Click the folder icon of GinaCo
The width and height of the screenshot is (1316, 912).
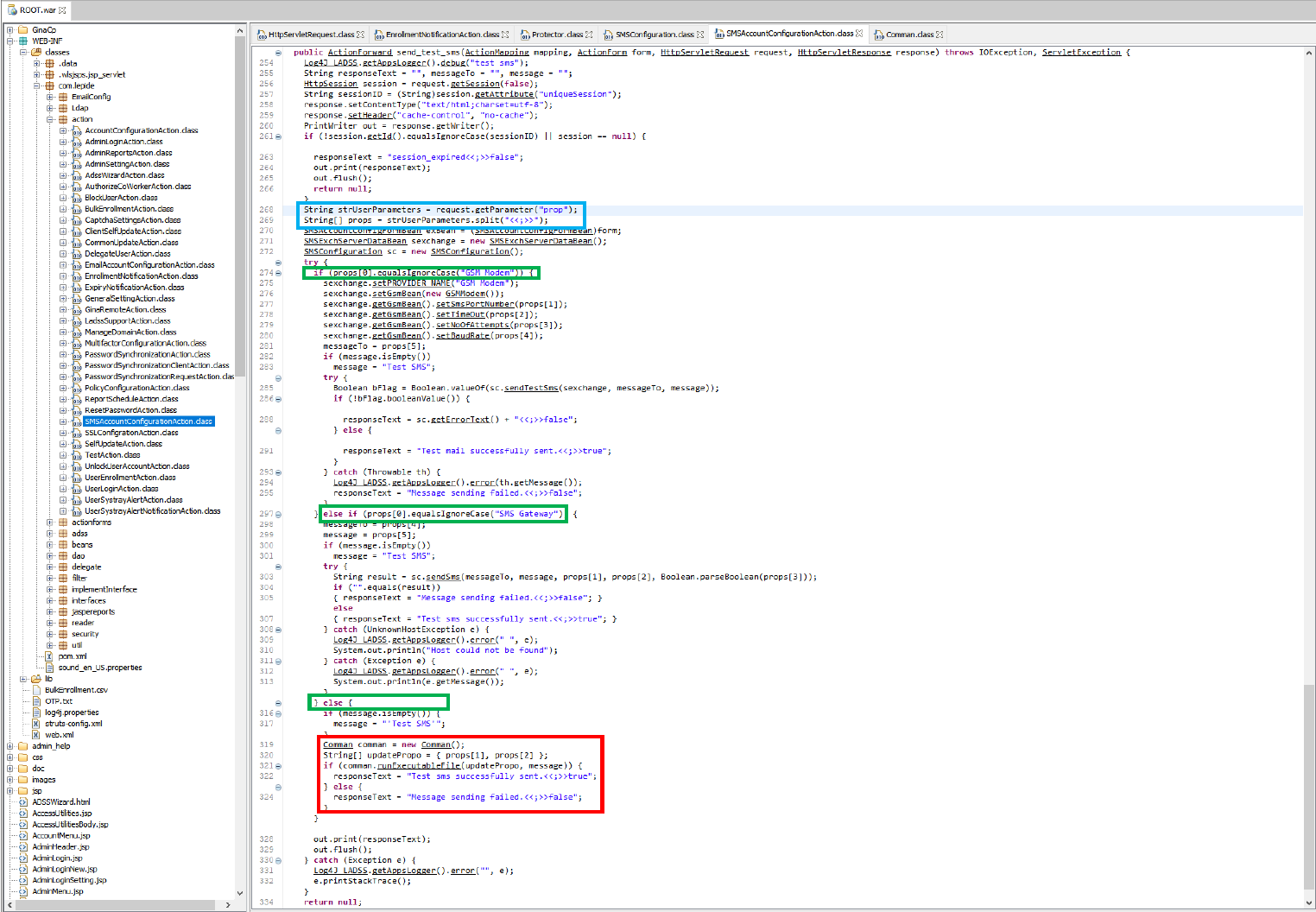click(x=23, y=30)
